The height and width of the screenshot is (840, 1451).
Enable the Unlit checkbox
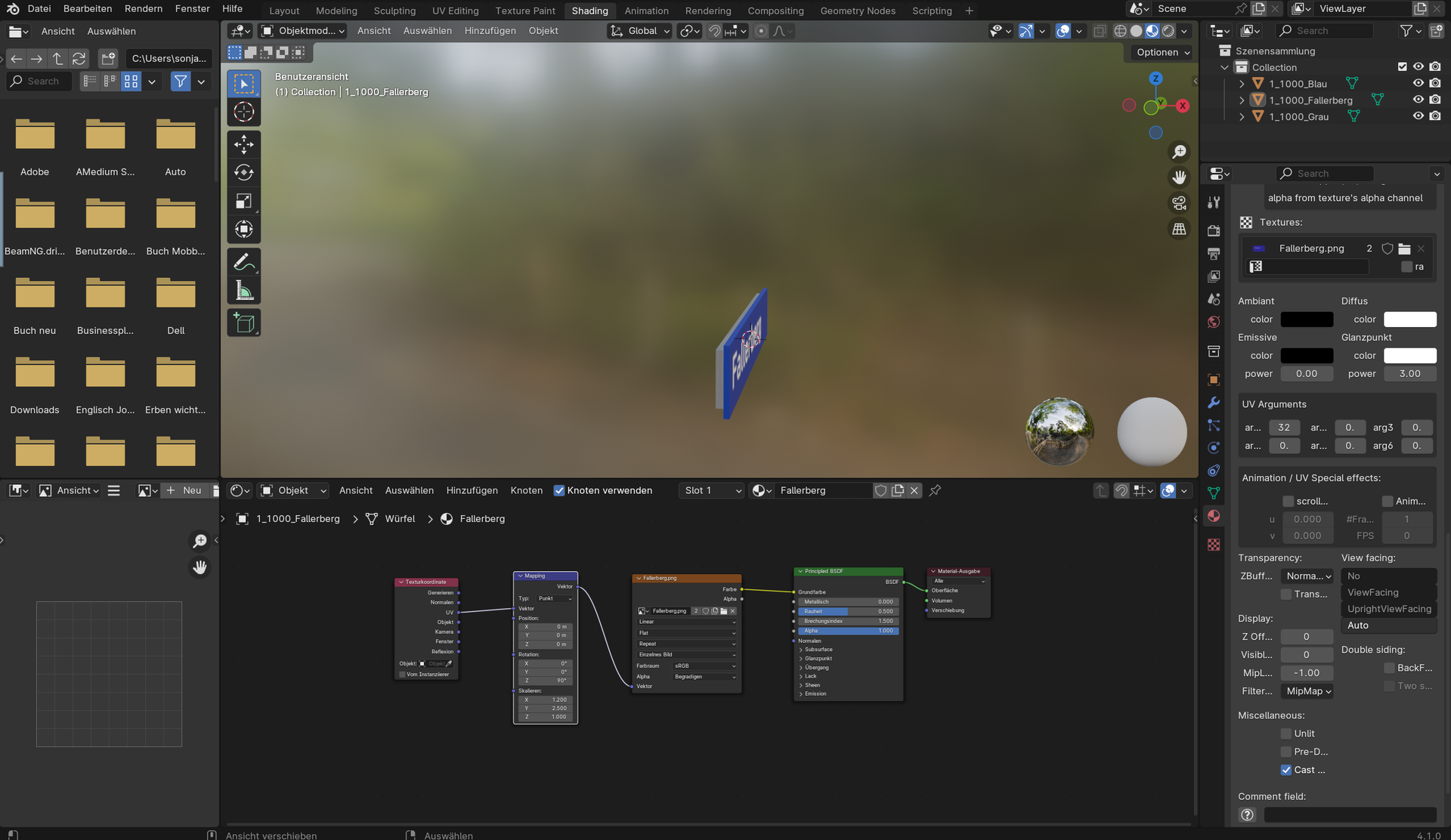coord(1286,733)
